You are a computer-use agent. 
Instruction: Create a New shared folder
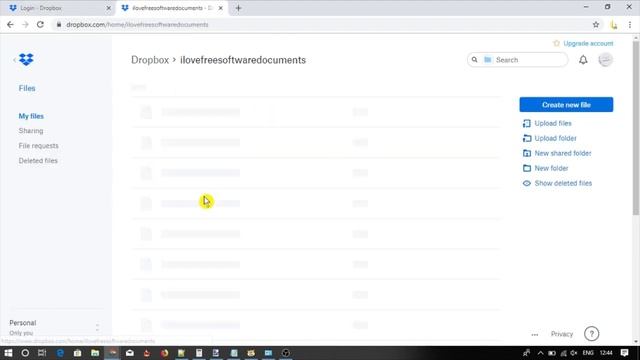[x=563, y=153]
